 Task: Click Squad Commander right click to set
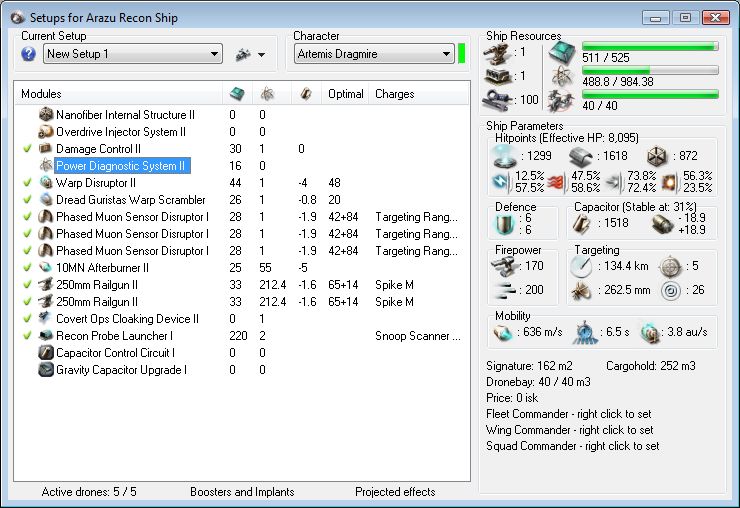coord(572,446)
